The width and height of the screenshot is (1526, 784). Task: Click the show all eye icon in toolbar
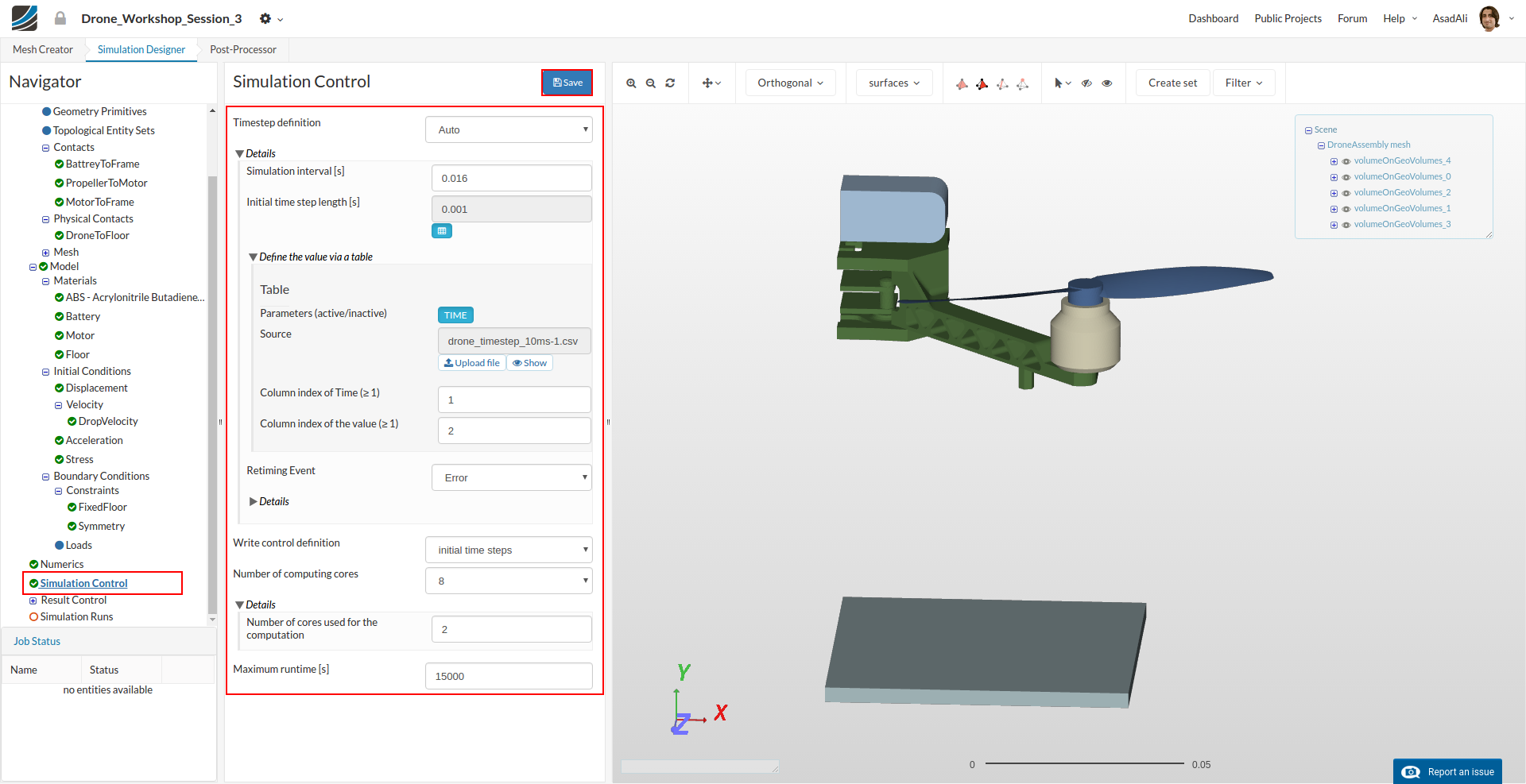pyautogui.click(x=1107, y=83)
